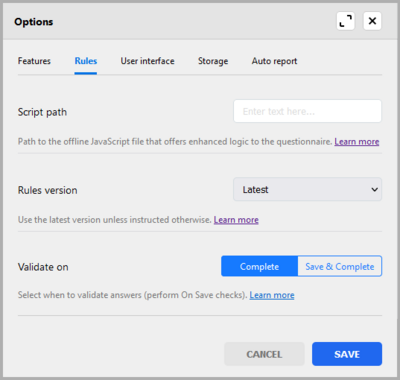Open the User interface tab
Viewport: 400px width, 380px height.
tap(147, 61)
